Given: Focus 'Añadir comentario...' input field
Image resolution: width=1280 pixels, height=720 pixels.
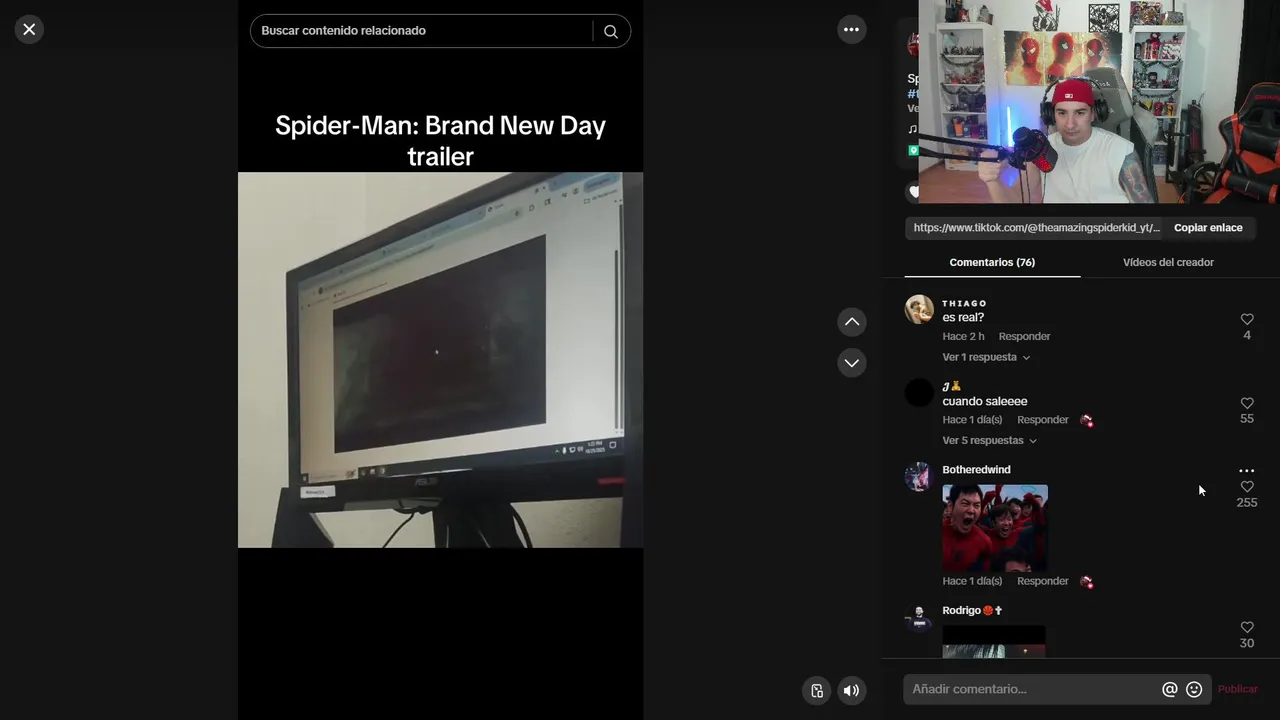Looking at the screenshot, I should (x=1033, y=689).
